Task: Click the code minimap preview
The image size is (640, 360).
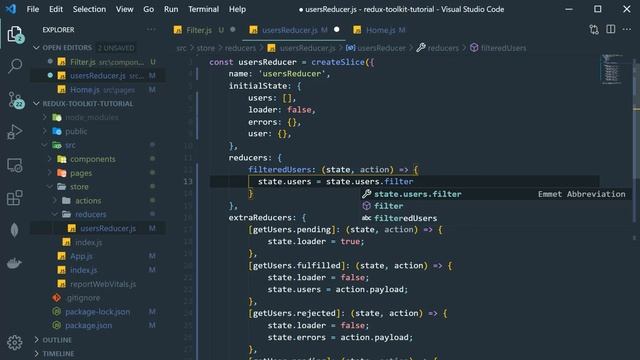Action: tap(611, 69)
